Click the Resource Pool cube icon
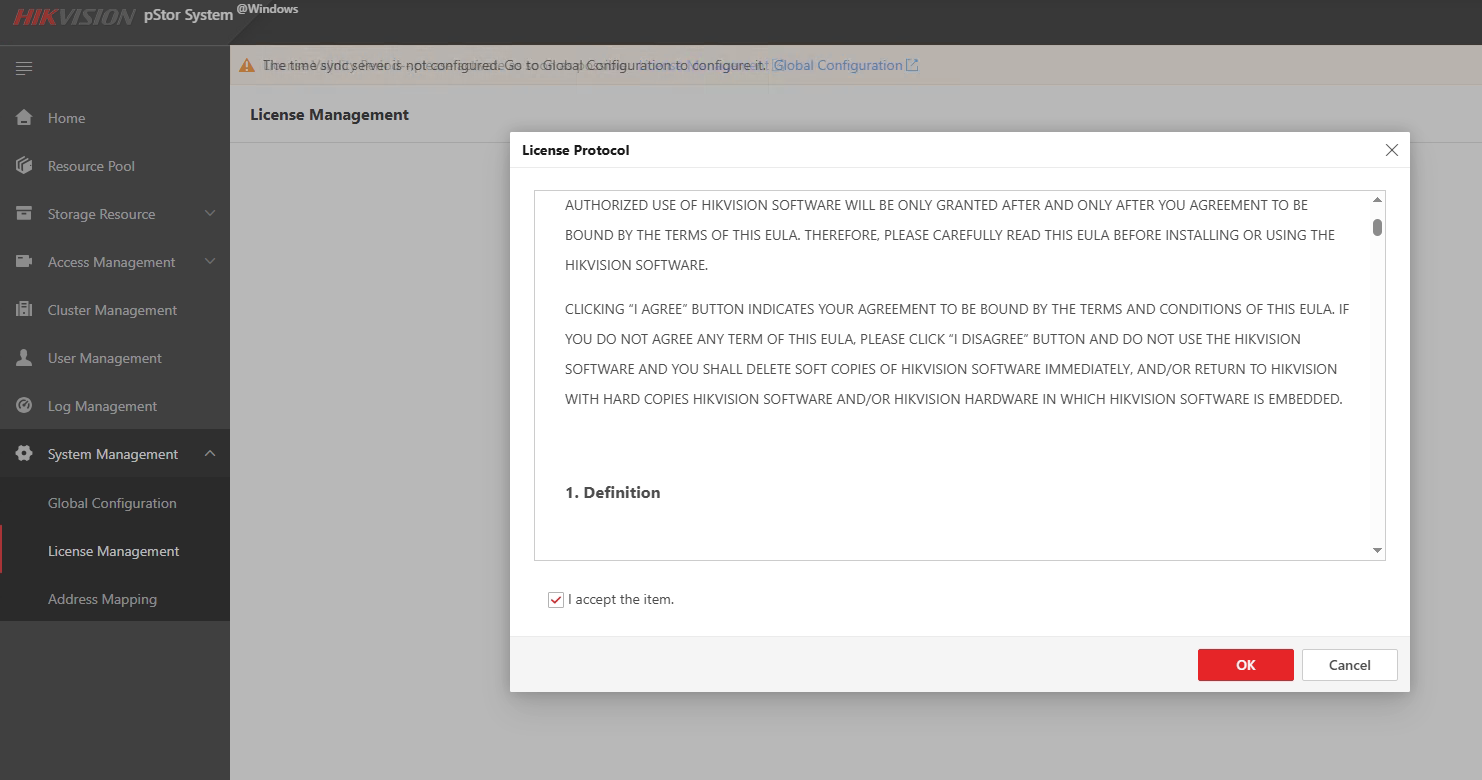The width and height of the screenshot is (1482, 780). tap(24, 166)
